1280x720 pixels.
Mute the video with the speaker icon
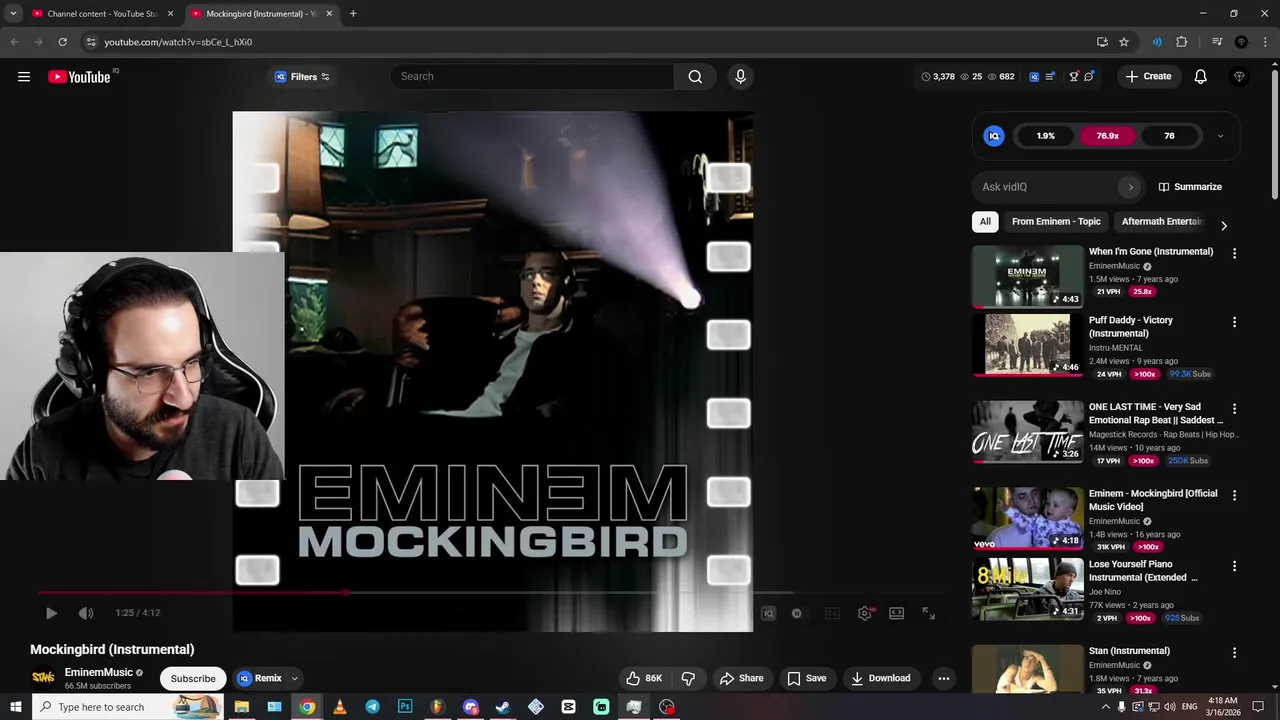[x=86, y=613]
